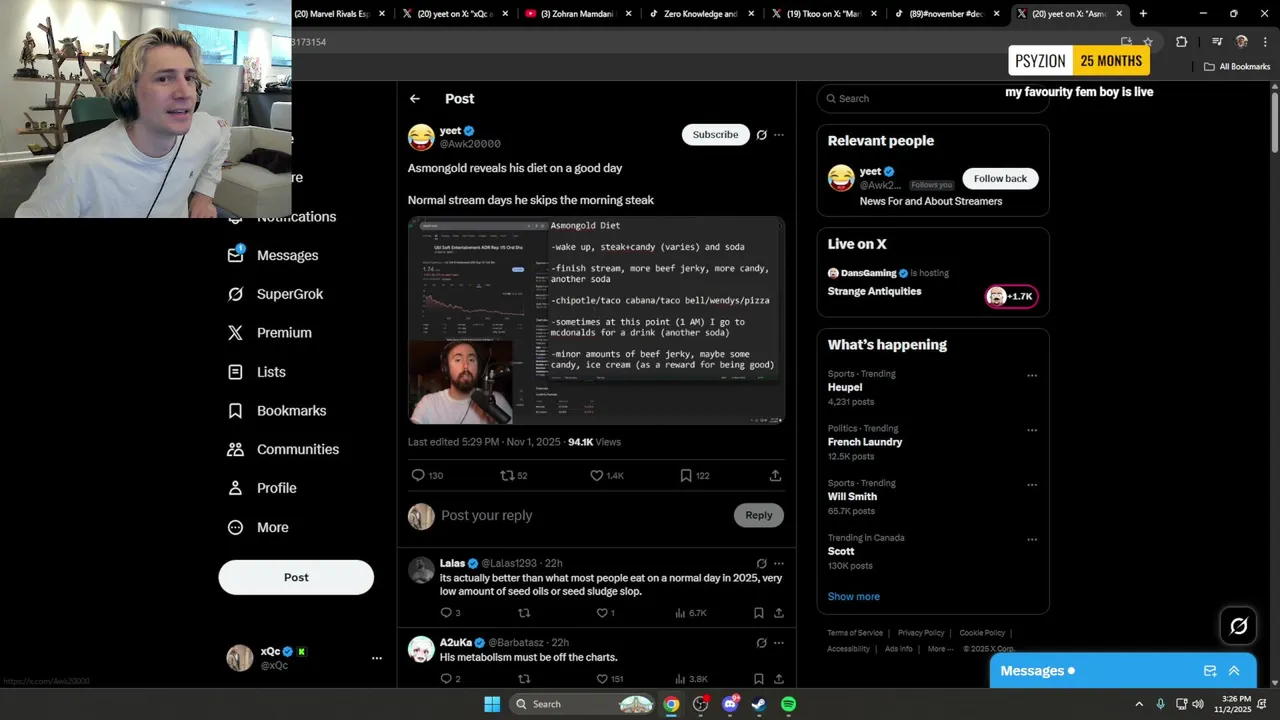Open Grok icon on A2uKa's reply
Viewport: 1280px width, 720px height.
point(761,643)
